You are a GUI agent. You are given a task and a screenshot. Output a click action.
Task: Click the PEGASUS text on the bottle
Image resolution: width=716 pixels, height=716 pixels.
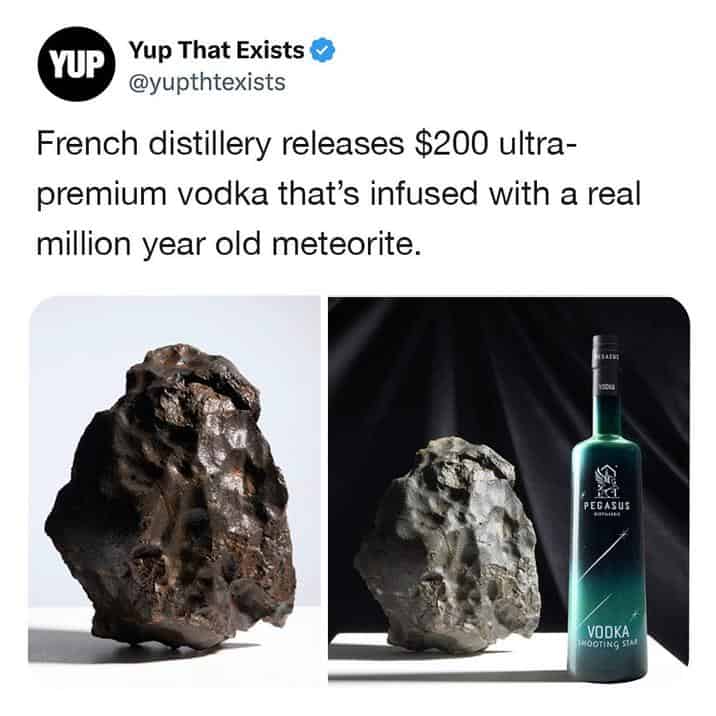pyautogui.click(x=607, y=506)
